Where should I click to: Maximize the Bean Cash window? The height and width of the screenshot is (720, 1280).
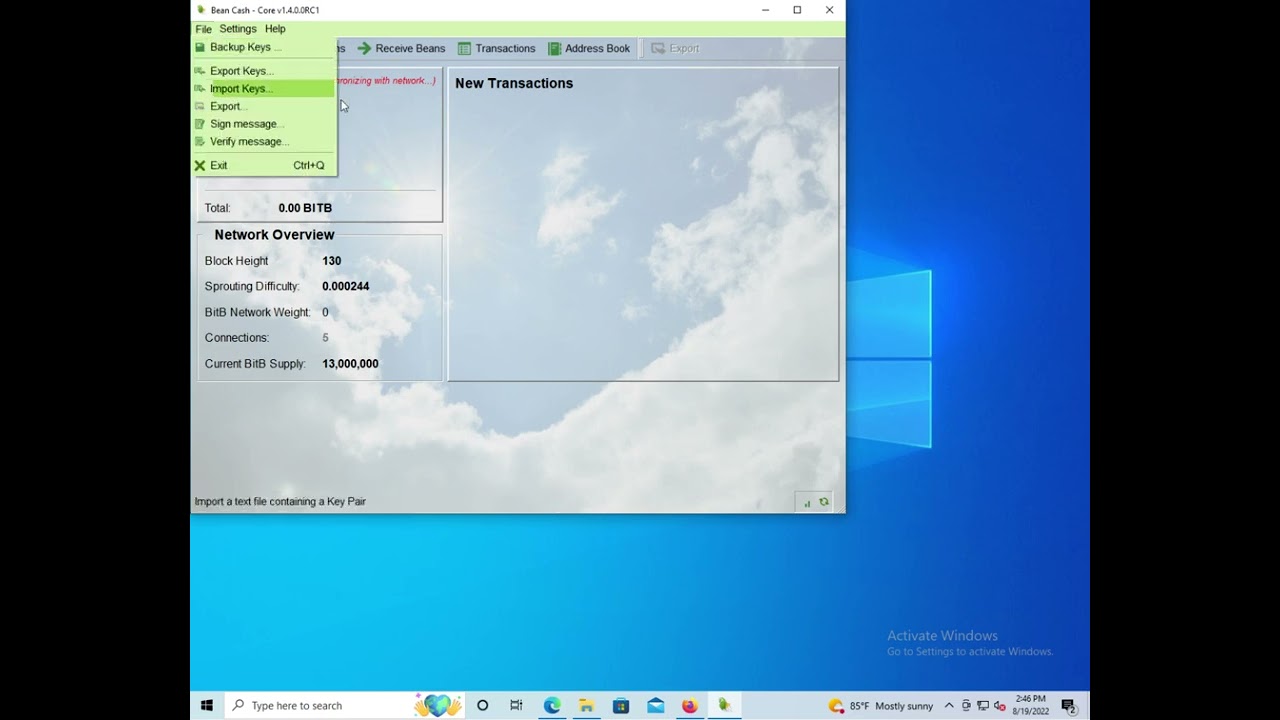797,10
